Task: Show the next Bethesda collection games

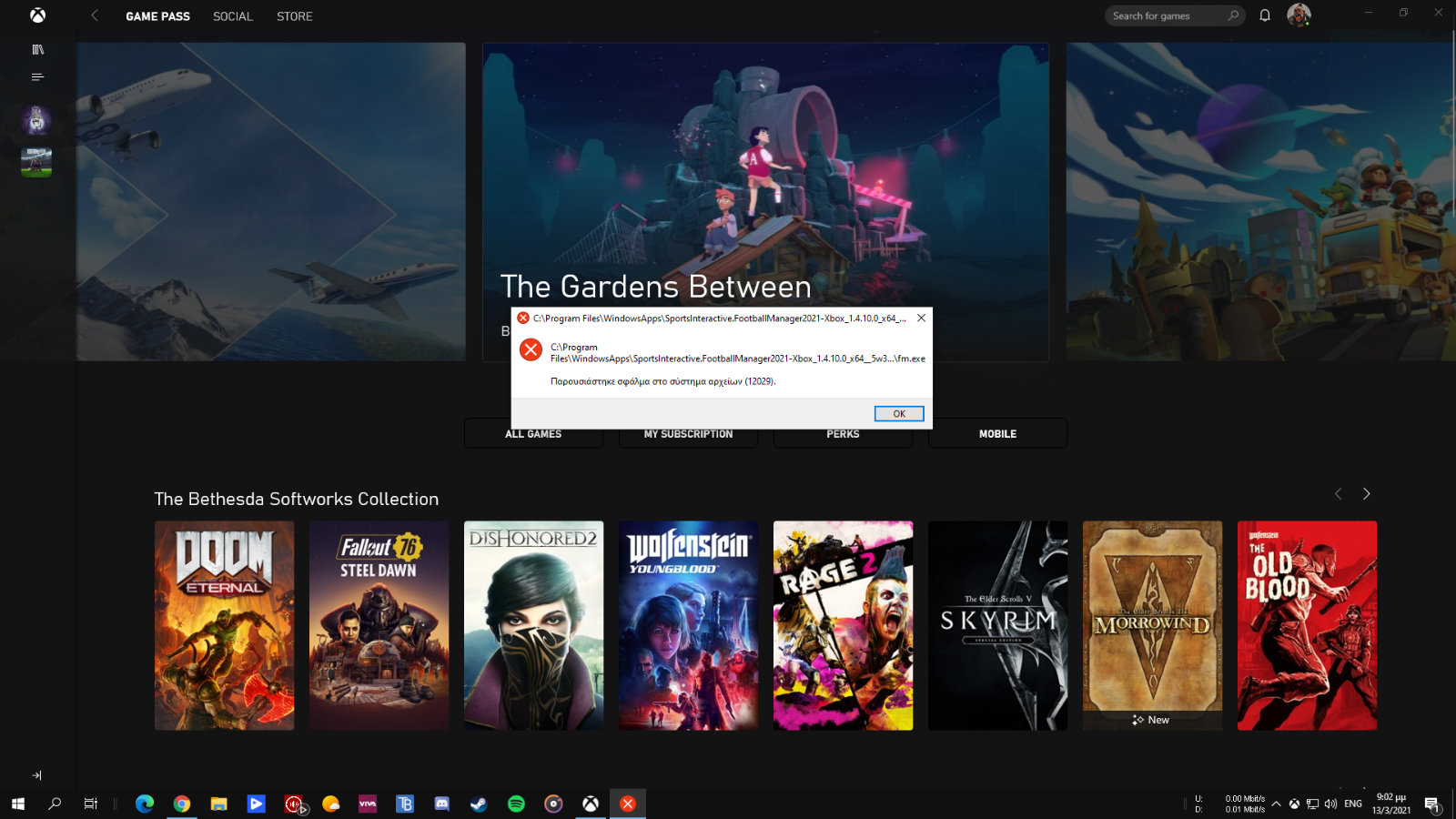Action: coord(1366,494)
